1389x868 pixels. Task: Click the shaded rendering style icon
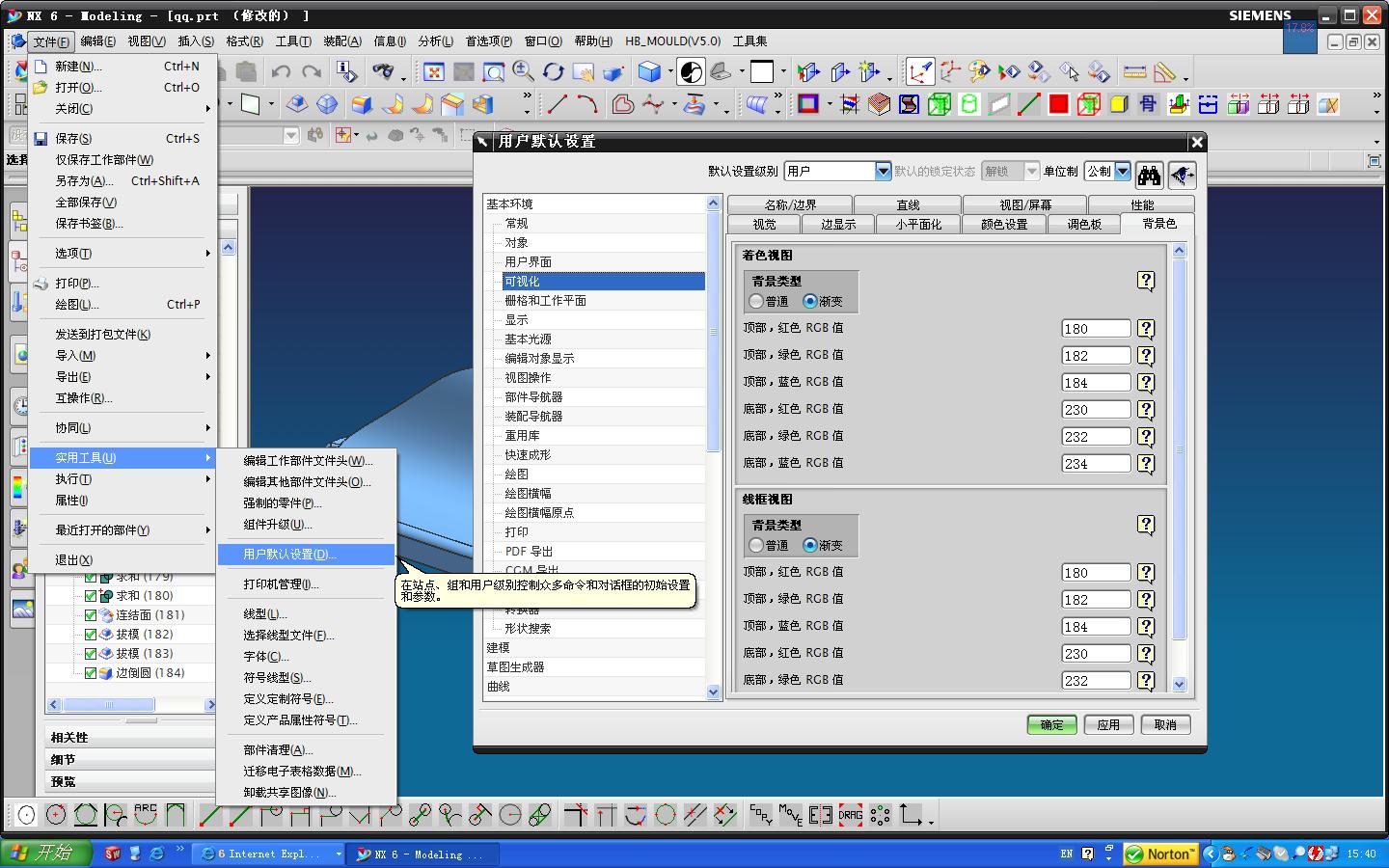tap(649, 71)
